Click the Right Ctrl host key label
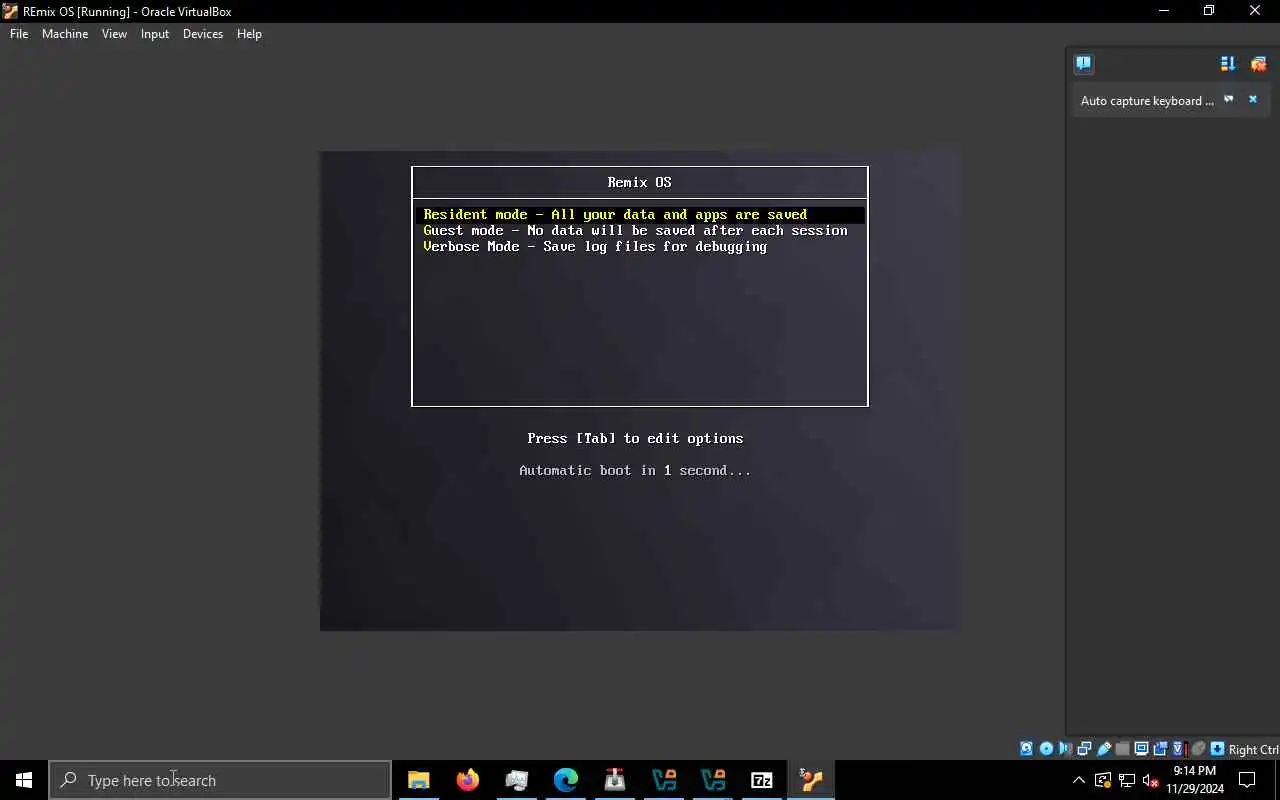The height and width of the screenshot is (800, 1280). (1254, 750)
